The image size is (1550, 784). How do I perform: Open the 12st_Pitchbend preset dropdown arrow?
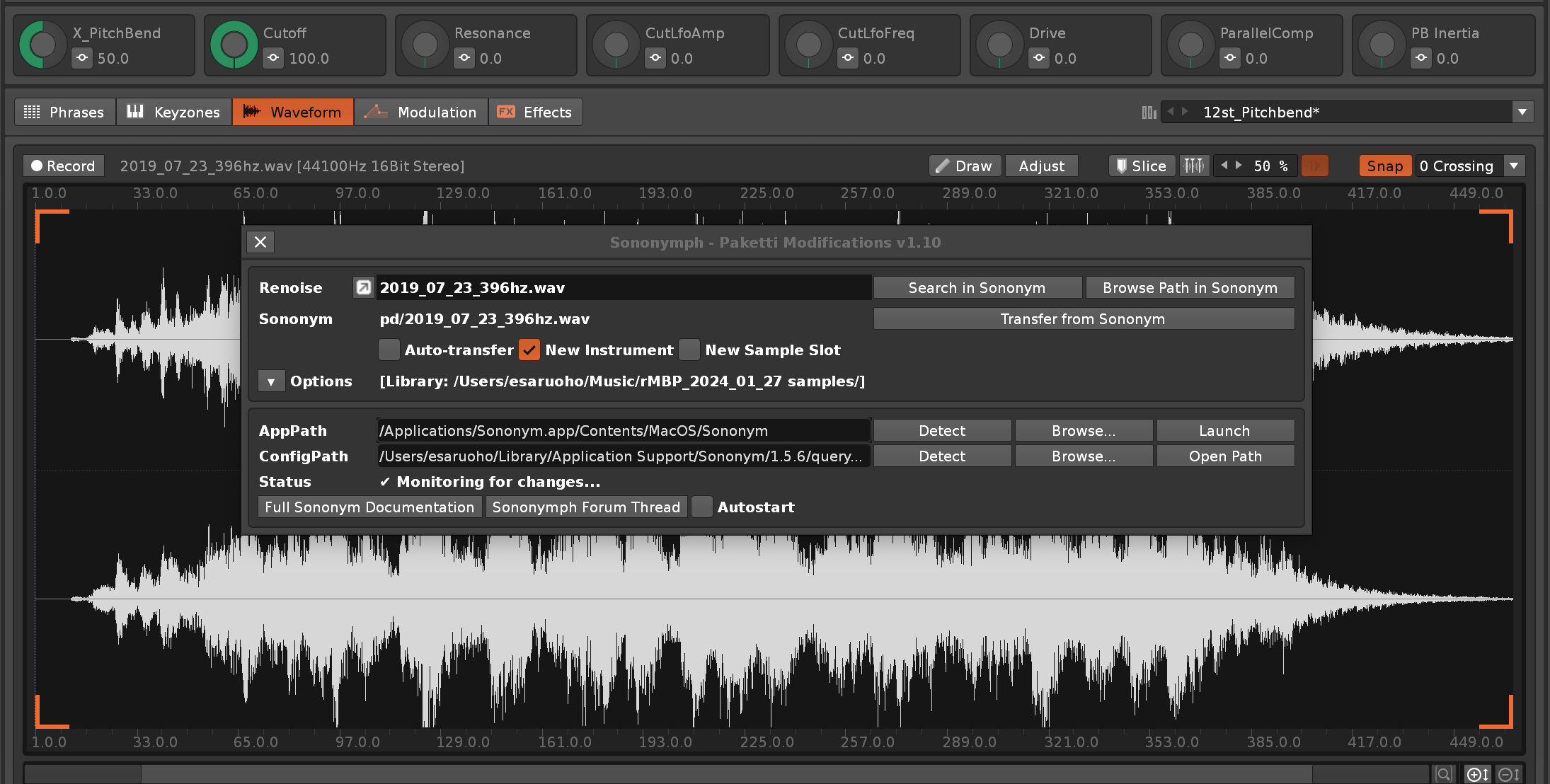(x=1522, y=112)
